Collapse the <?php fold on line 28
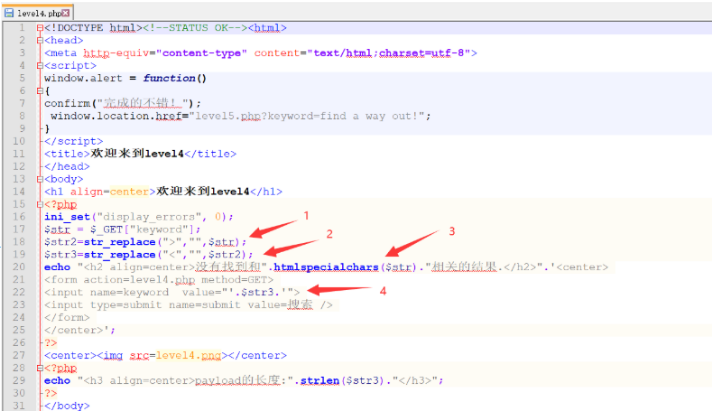 [40, 368]
